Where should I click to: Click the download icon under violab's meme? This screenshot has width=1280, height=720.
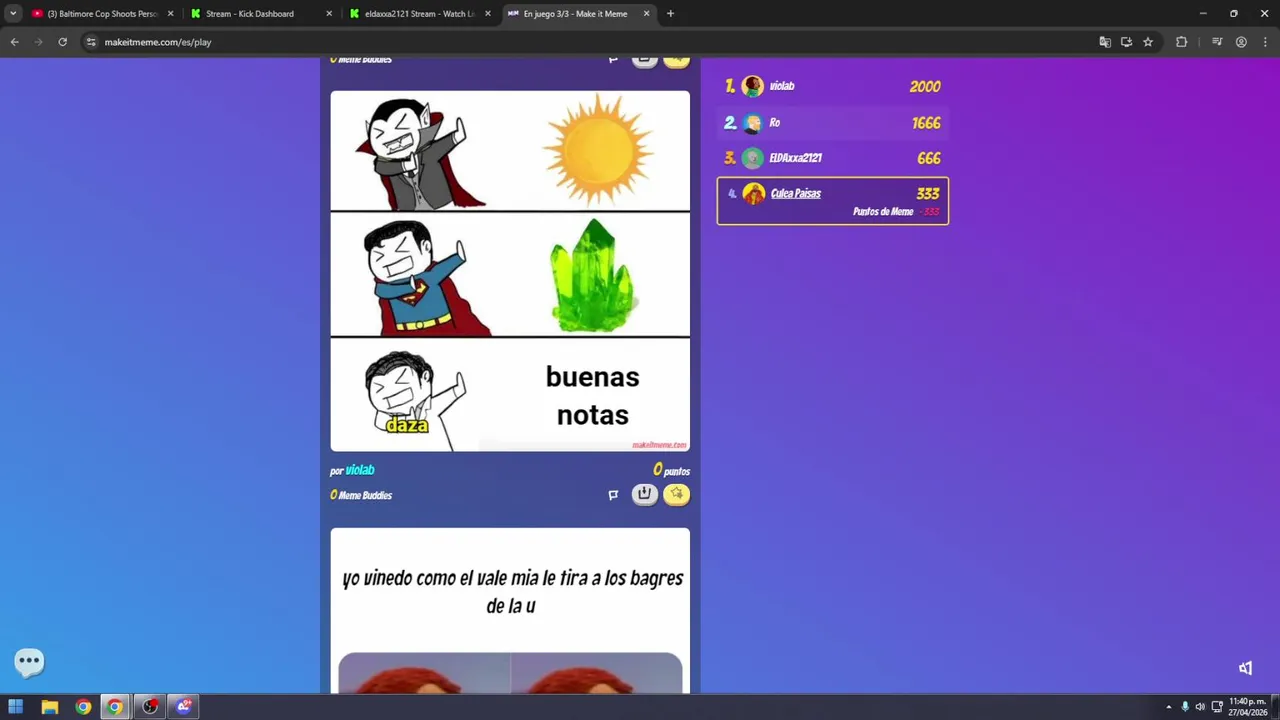click(645, 494)
